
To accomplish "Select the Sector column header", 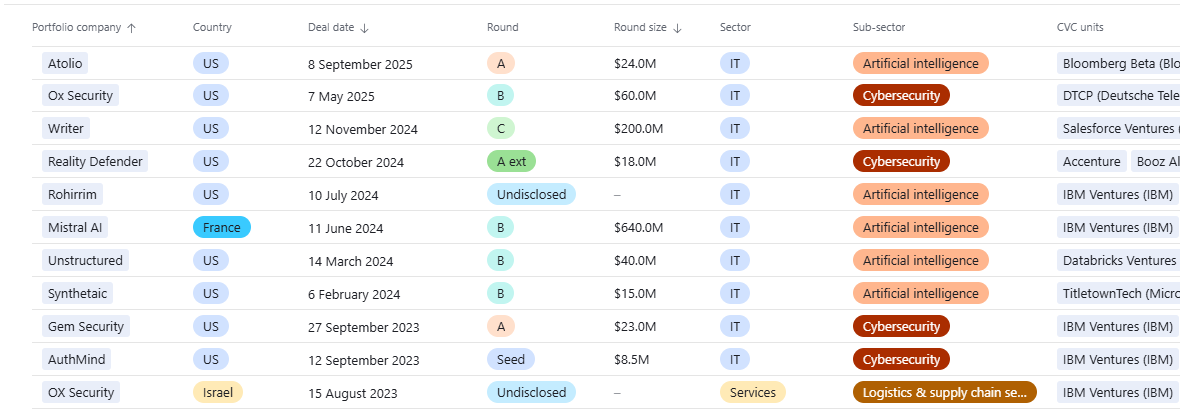I will coord(735,28).
